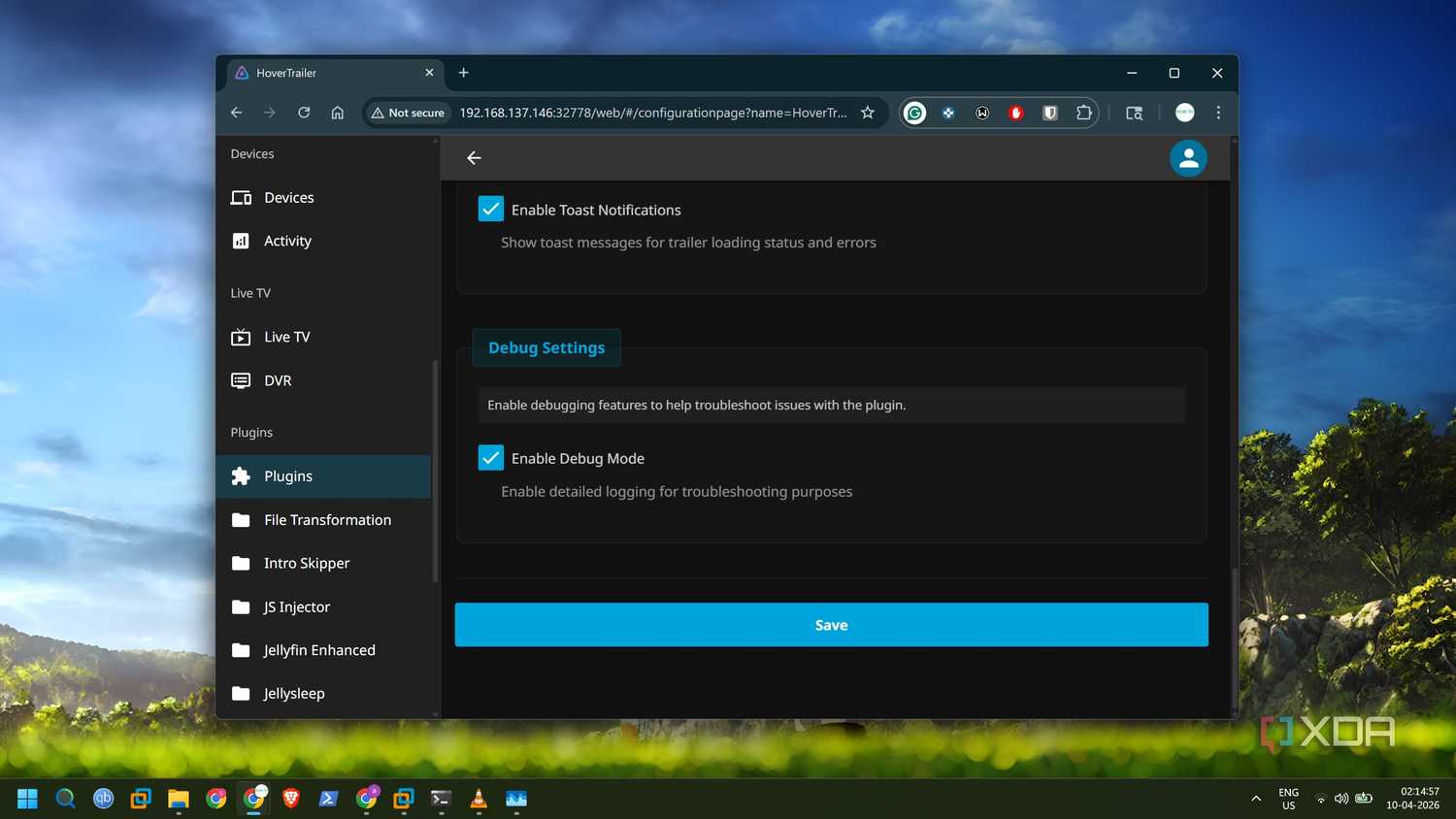Viewport: 1456px width, 819px height.
Task: Open Intro Skipper plugin page
Action: tap(323, 563)
